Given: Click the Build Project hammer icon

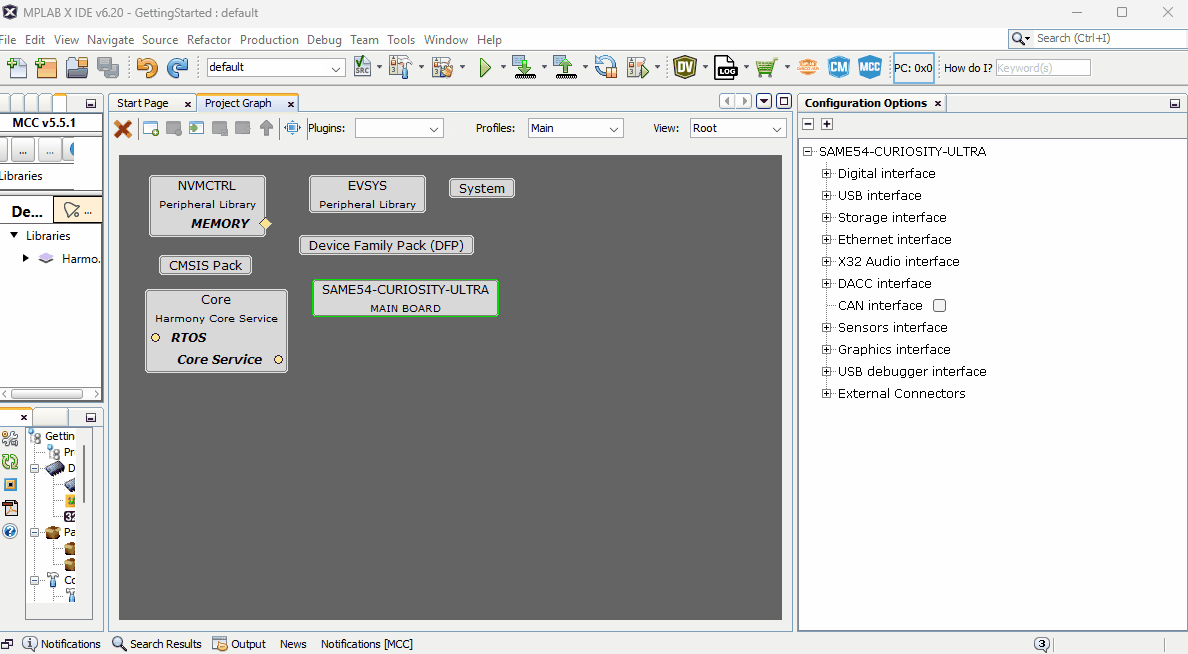Looking at the screenshot, I should tap(400, 67).
